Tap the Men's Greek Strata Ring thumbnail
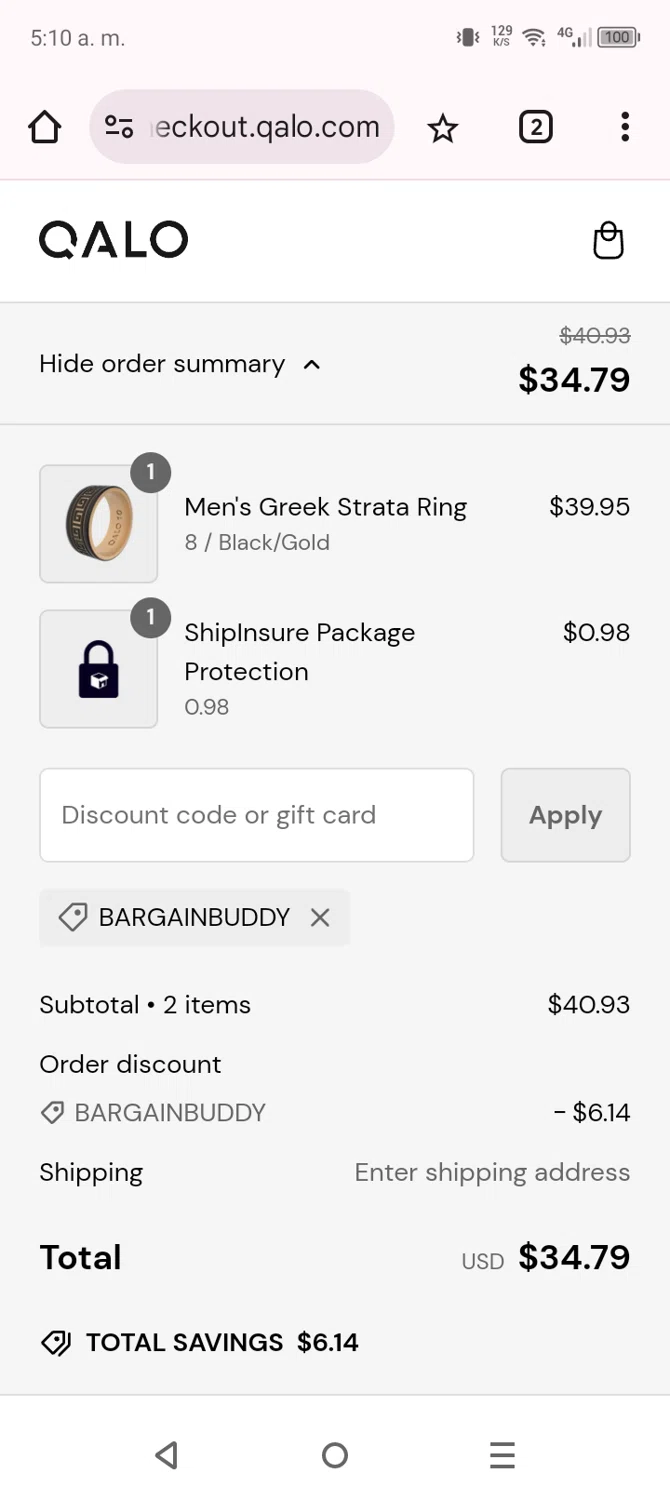 (98, 523)
